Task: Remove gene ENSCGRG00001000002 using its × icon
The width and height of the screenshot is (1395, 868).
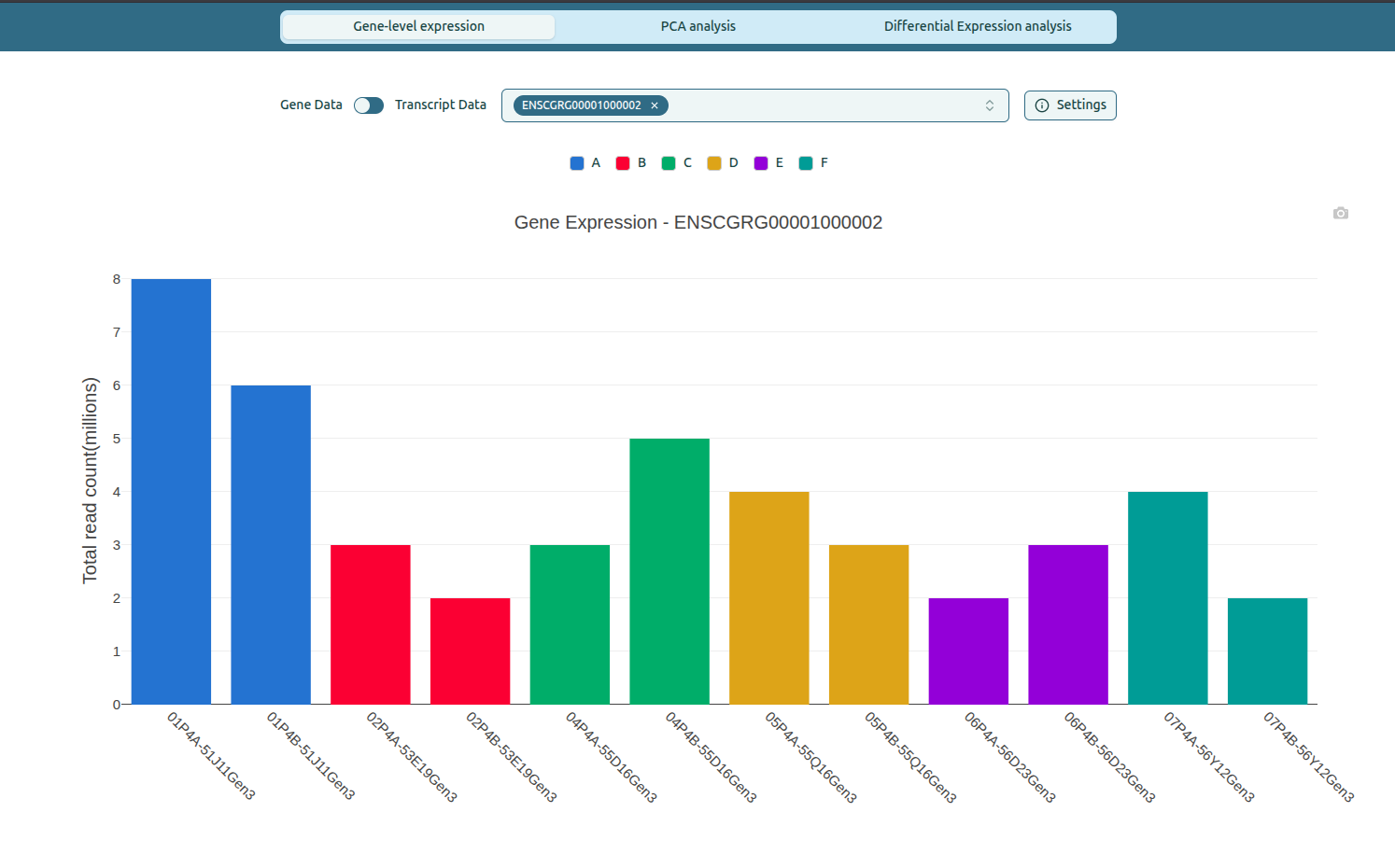Action: click(x=655, y=105)
